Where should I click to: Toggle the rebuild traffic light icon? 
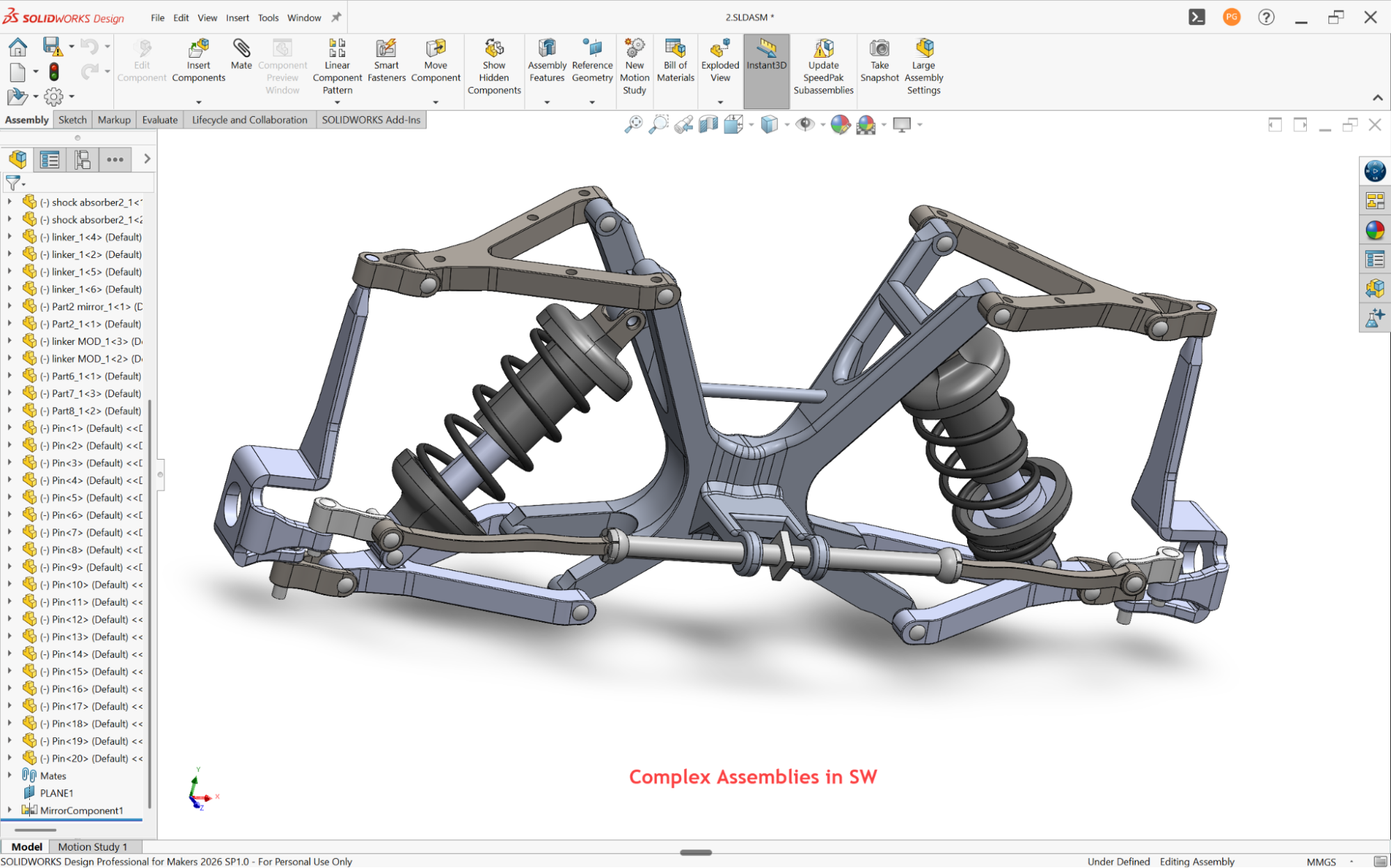[54, 72]
